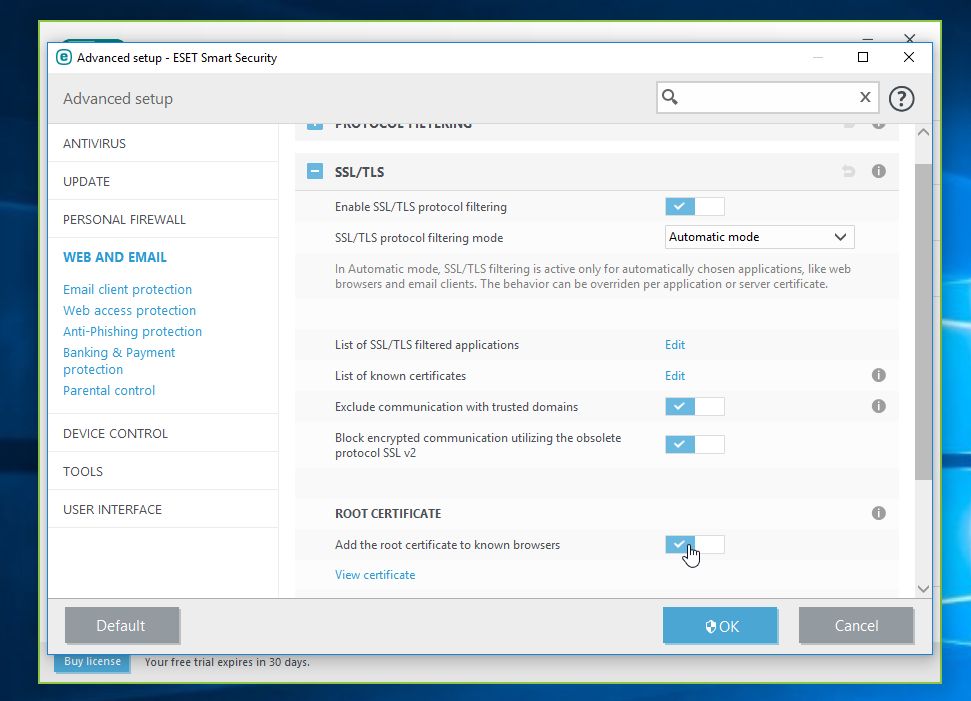This screenshot has width=971, height=701.
Task: Click the SSL/TLS section revert arrow icon
Action: [x=848, y=172]
